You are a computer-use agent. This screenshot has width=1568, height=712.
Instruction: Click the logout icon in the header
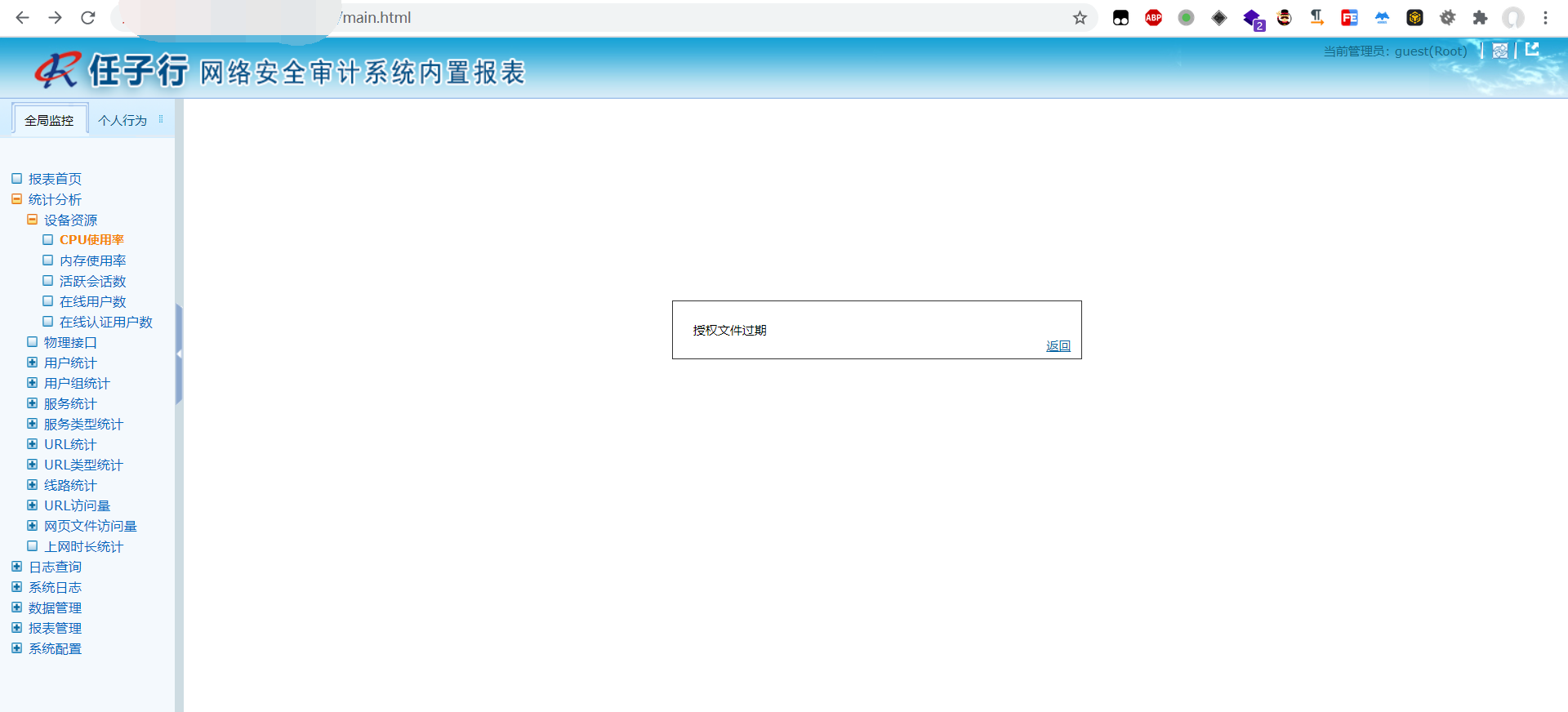[x=1532, y=50]
